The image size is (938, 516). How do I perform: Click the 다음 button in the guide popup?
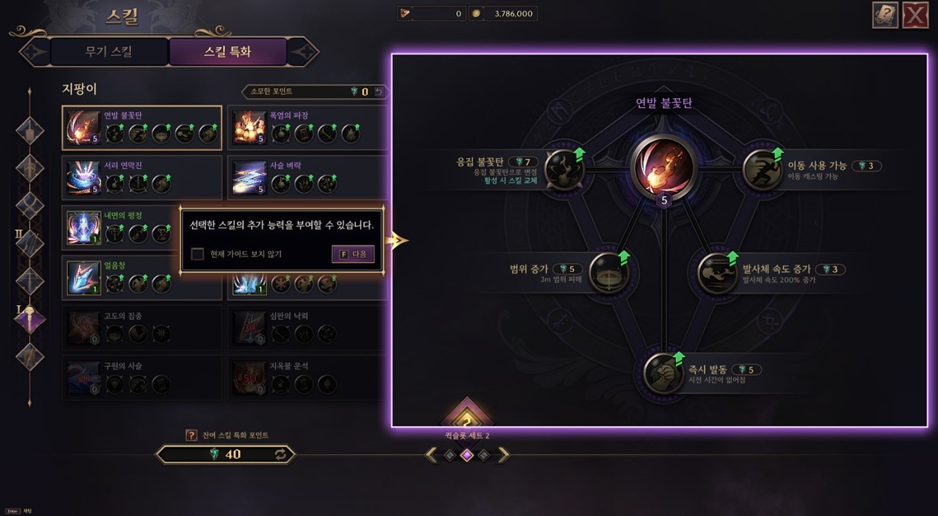[354, 254]
